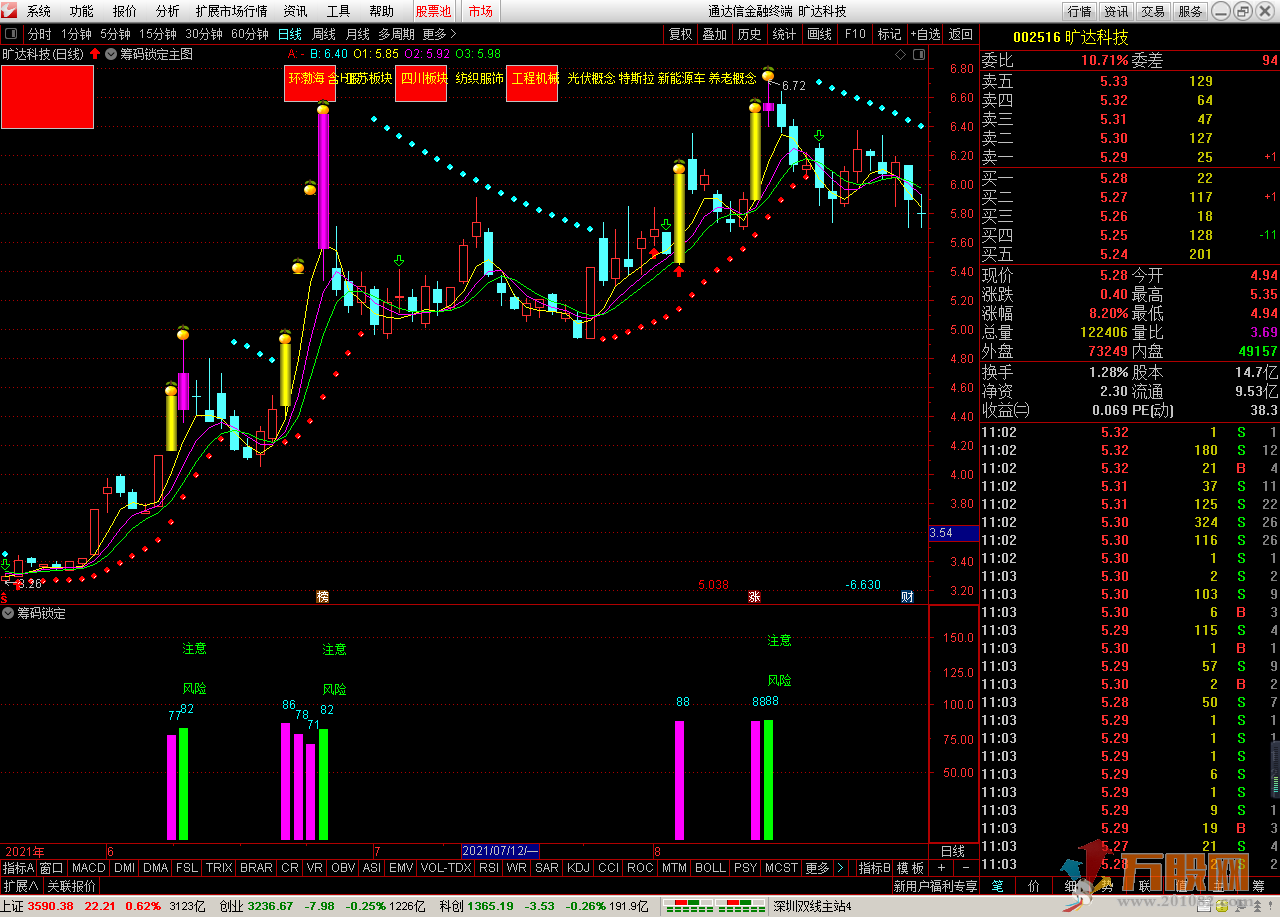Switch to 周线 weekly period

pyautogui.click(x=324, y=34)
